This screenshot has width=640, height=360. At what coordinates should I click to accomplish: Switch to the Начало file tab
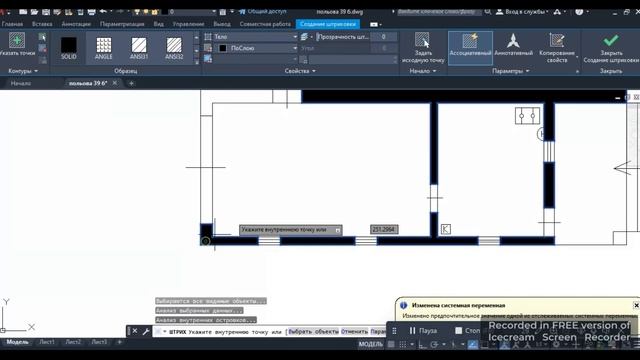point(21,83)
